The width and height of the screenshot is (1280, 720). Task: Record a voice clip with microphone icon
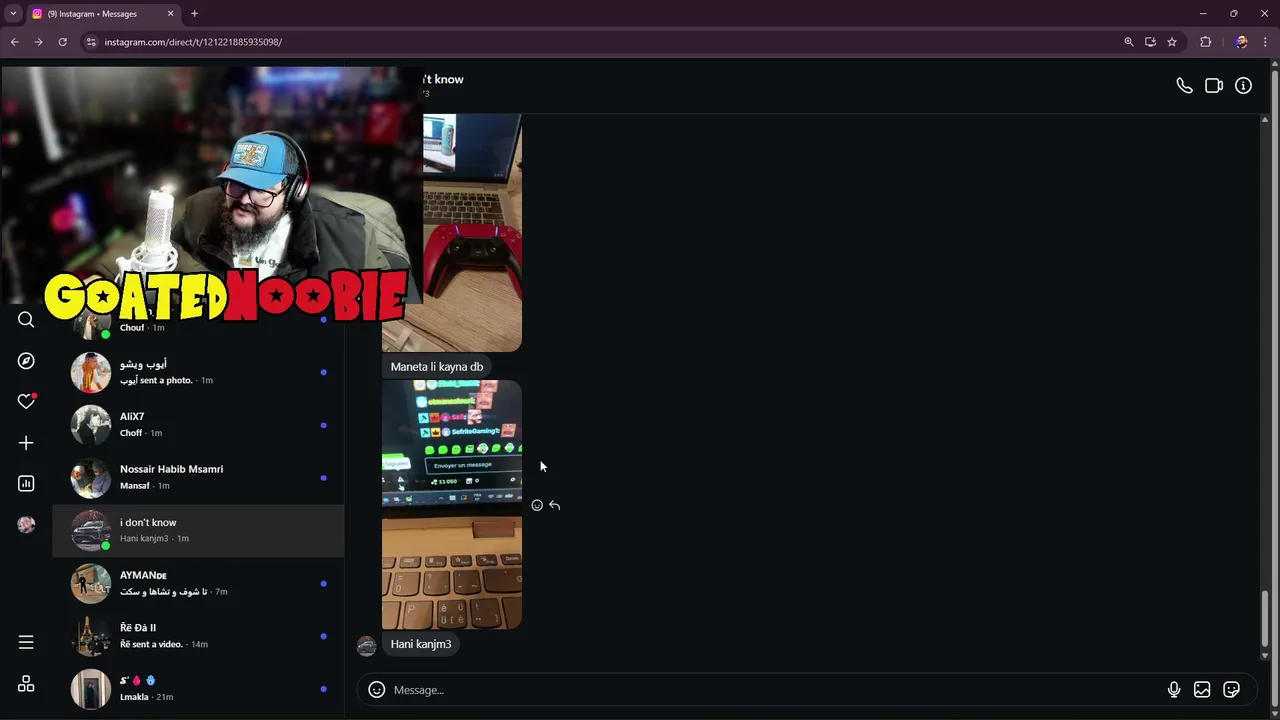(1174, 690)
